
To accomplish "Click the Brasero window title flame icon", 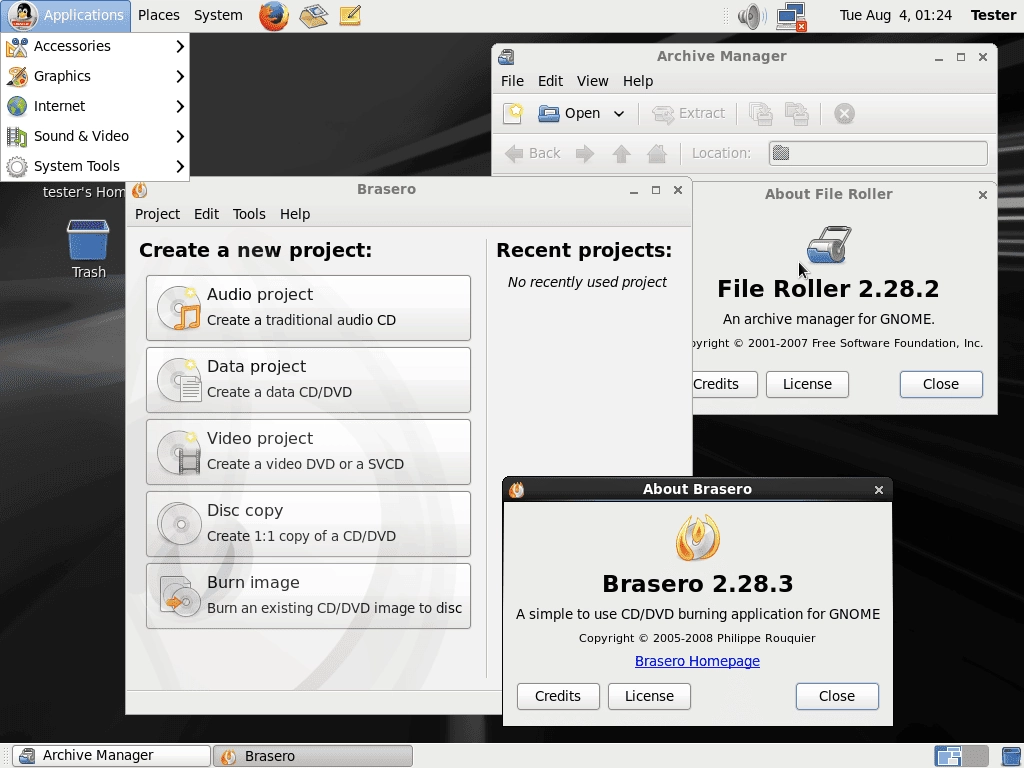I will point(139,190).
